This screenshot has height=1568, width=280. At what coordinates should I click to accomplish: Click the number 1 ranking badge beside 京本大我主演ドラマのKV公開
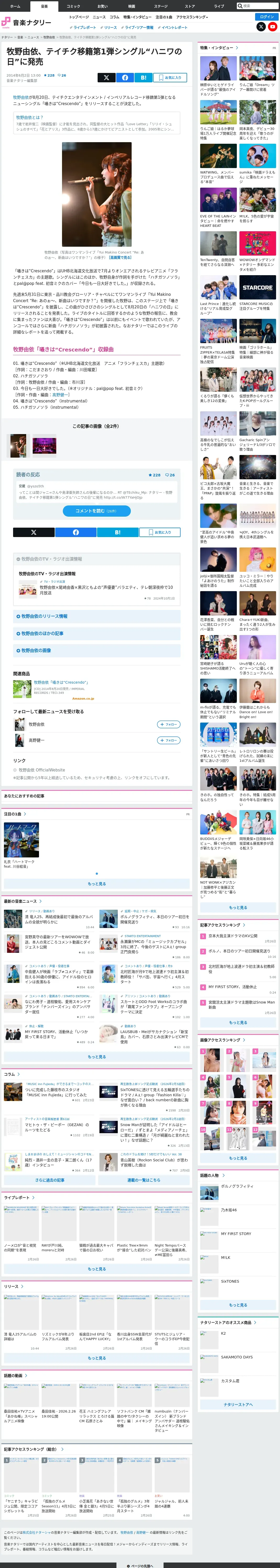tap(203, 936)
